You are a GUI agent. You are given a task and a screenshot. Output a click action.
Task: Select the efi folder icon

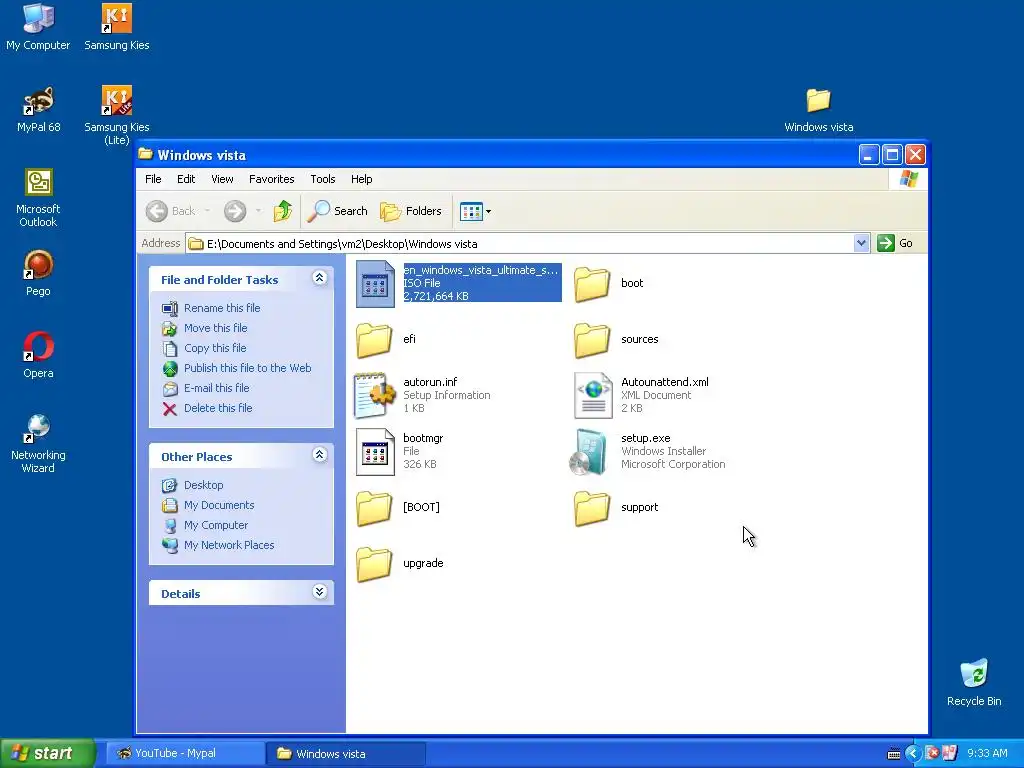coord(374,340)
